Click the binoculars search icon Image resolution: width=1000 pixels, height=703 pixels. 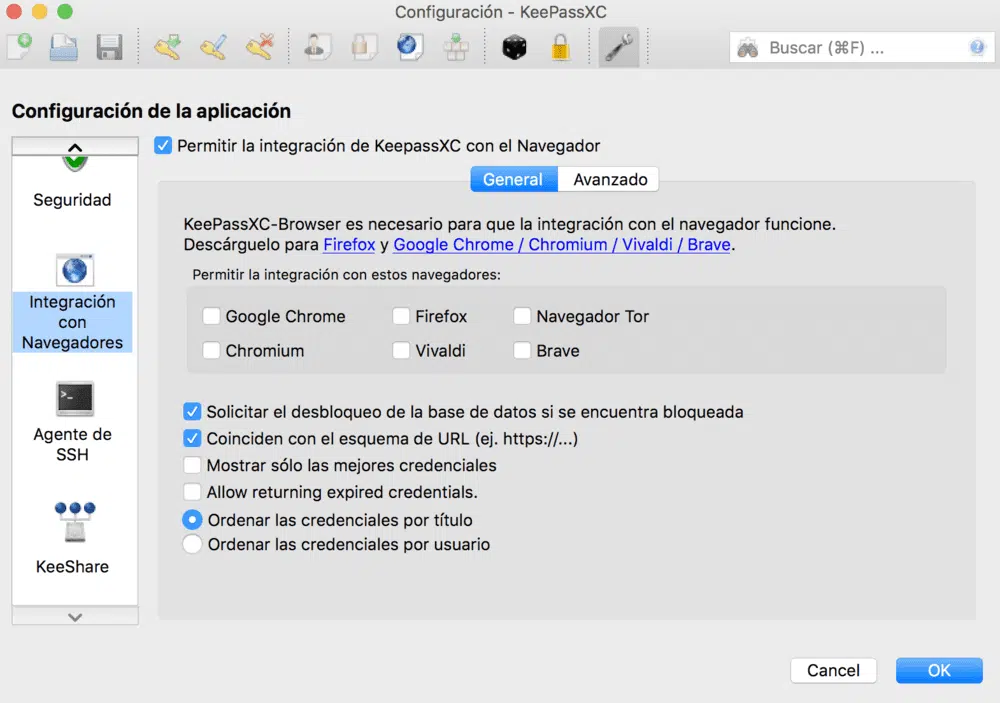(747, 48)
